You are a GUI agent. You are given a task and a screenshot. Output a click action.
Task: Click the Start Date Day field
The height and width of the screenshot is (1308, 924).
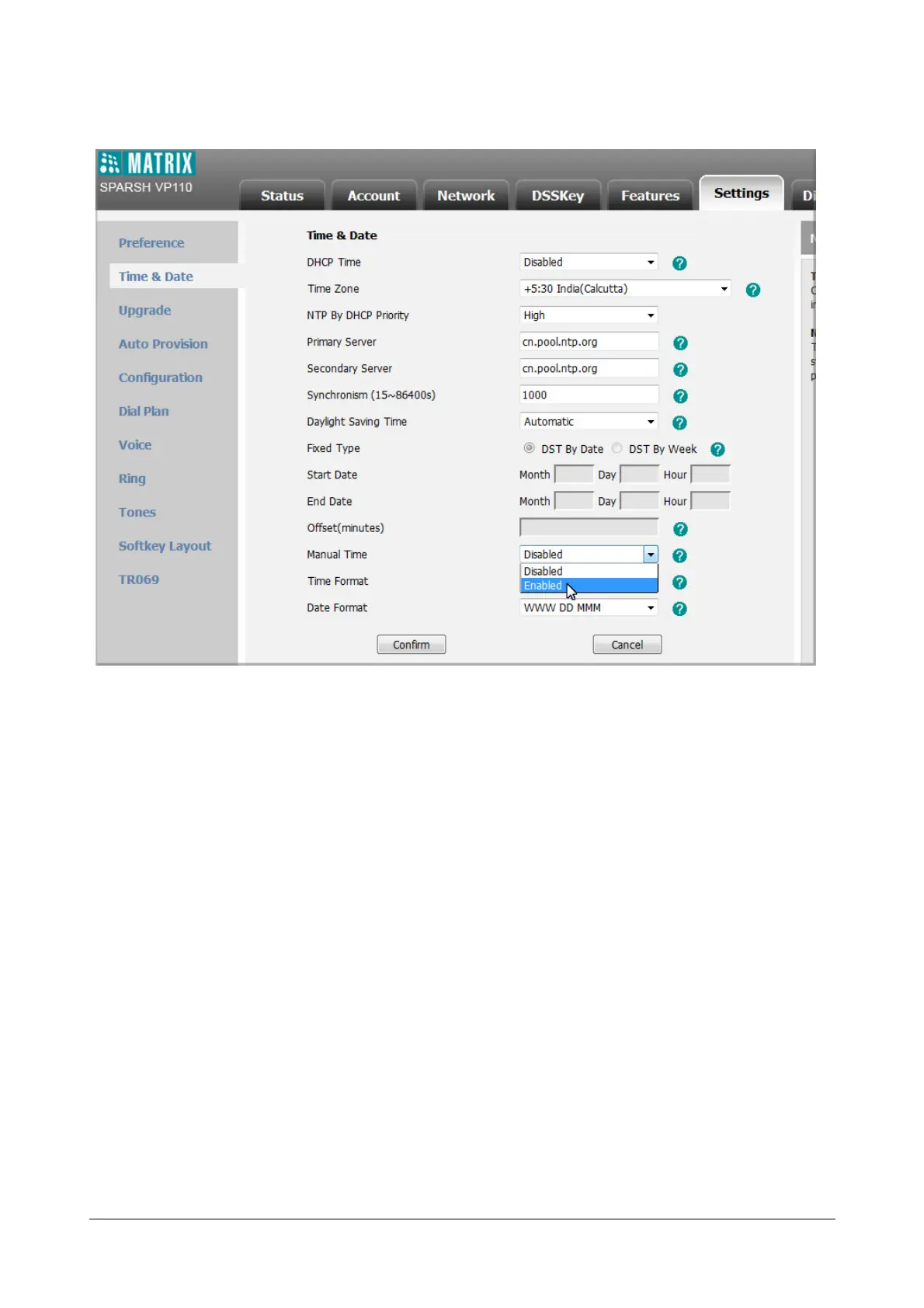640,475
